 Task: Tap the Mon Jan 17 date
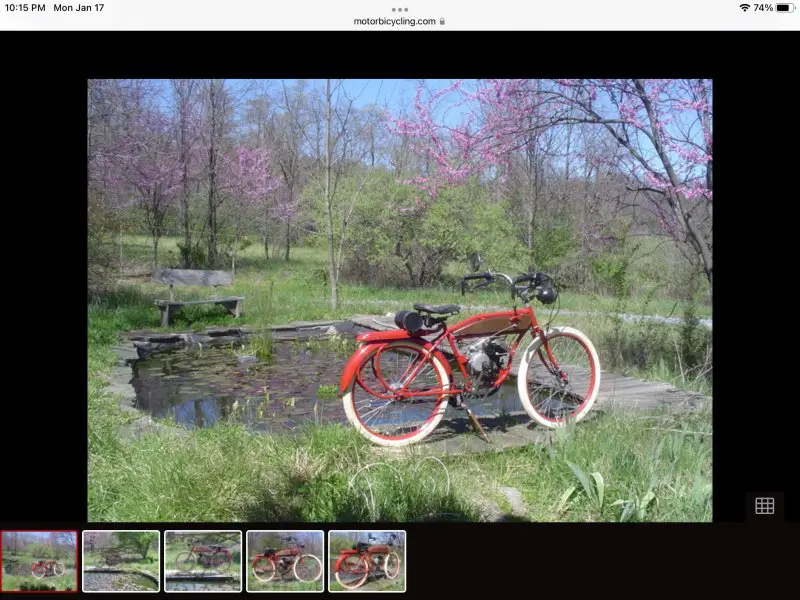click(78, 8)
